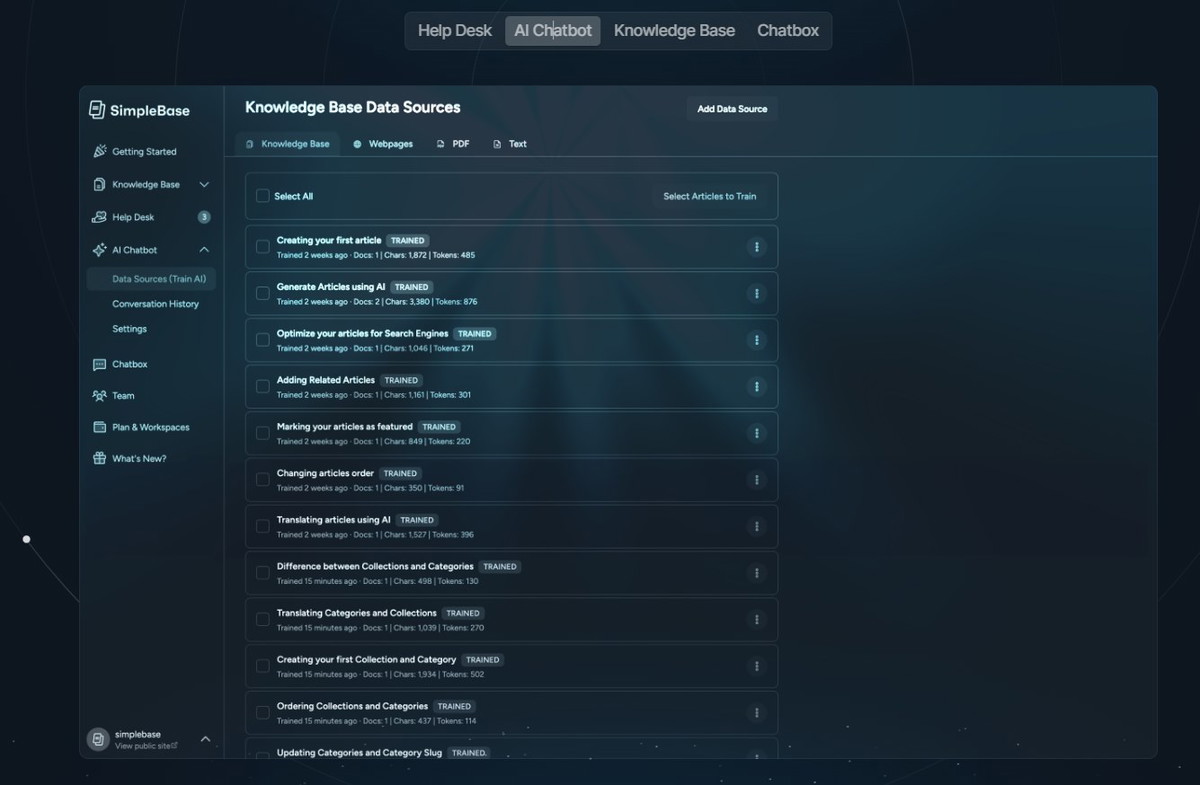Screen dimensions: 1200x785
Task: Tick checkbox for Ordering Collections and Categories
Action: [x=263, y=713]
